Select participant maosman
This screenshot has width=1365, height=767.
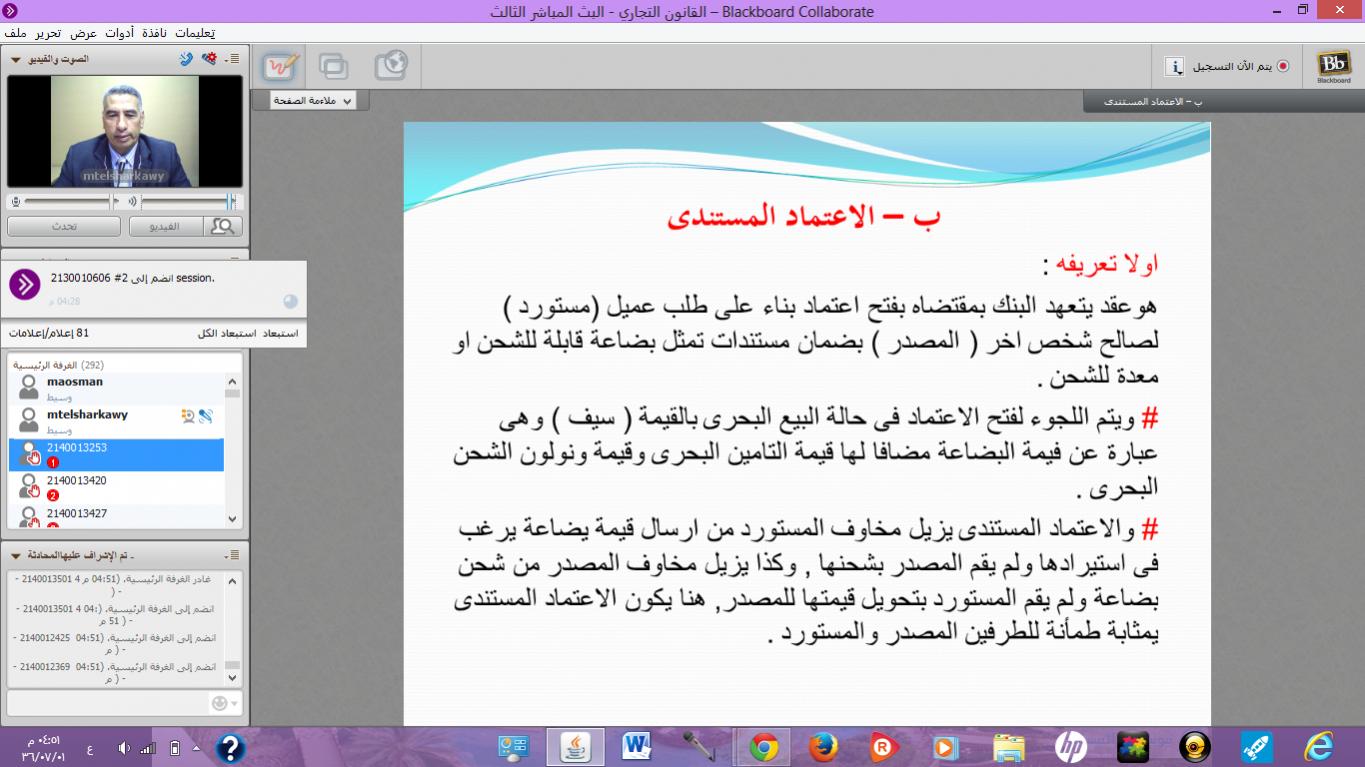(115, 389)
